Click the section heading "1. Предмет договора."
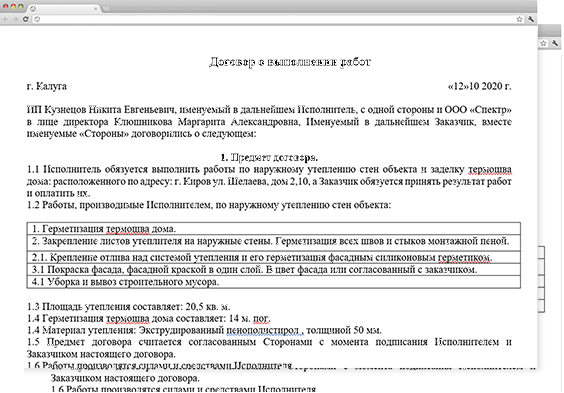This screenshot has height=393, width=564. pyautogui.click(x=269, y=157)
